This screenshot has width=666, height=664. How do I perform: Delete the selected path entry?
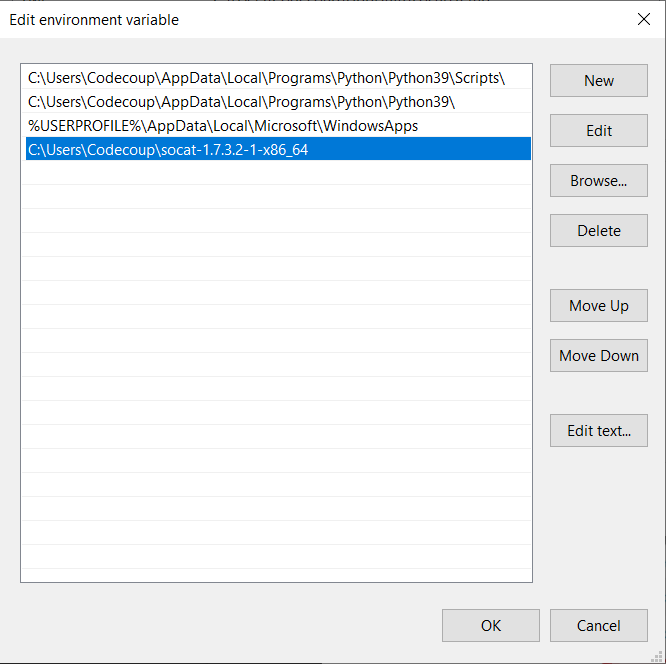point(598,231)
